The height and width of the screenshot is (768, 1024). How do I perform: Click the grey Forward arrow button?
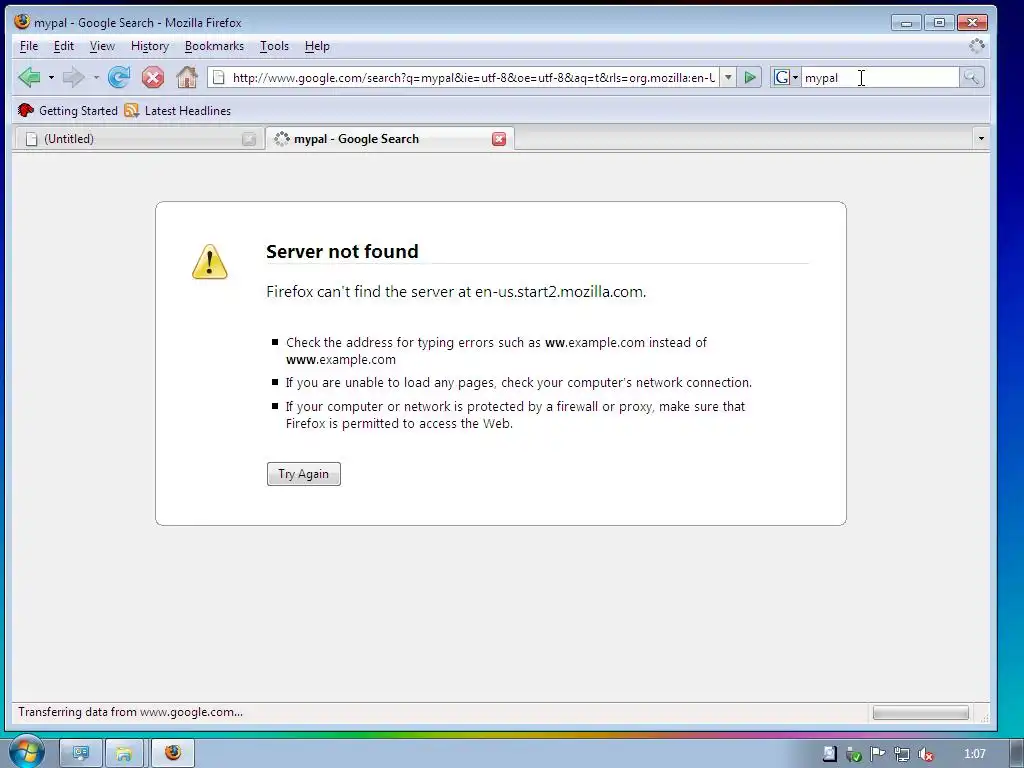73,77
